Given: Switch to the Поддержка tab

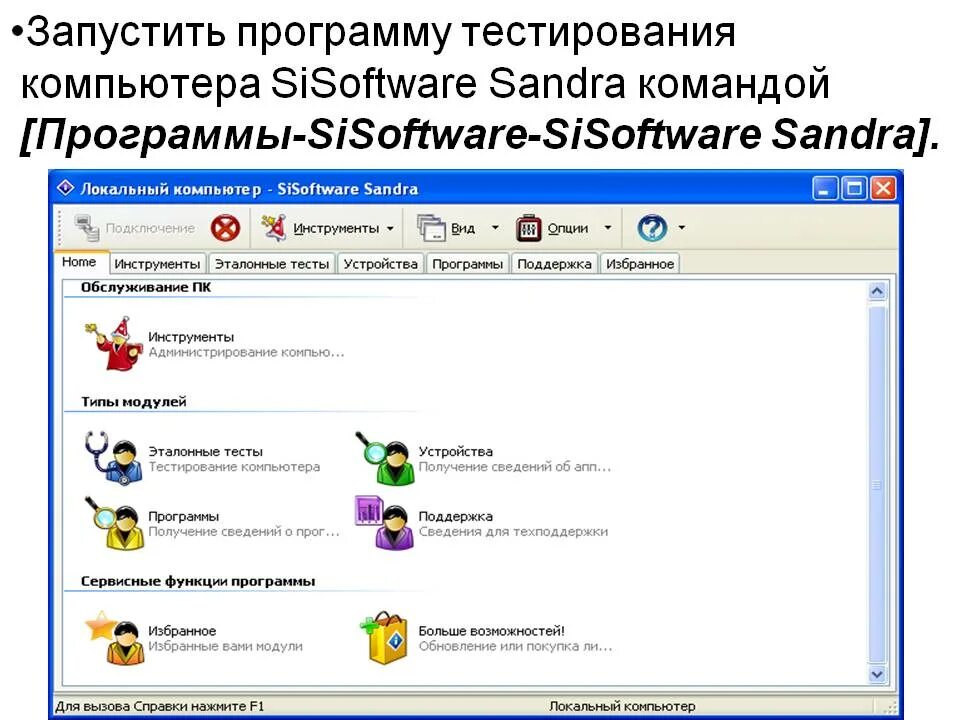Looking at the screenshot, I should coord(554,264).
